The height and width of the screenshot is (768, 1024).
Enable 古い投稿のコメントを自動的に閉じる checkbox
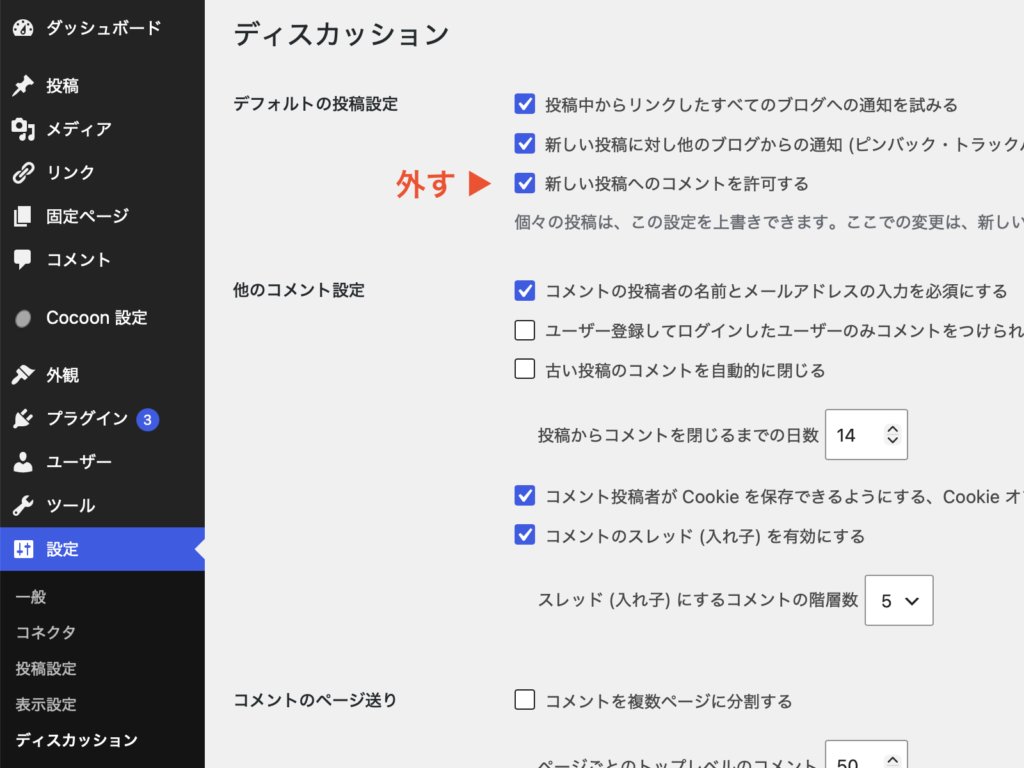point(524,370)
